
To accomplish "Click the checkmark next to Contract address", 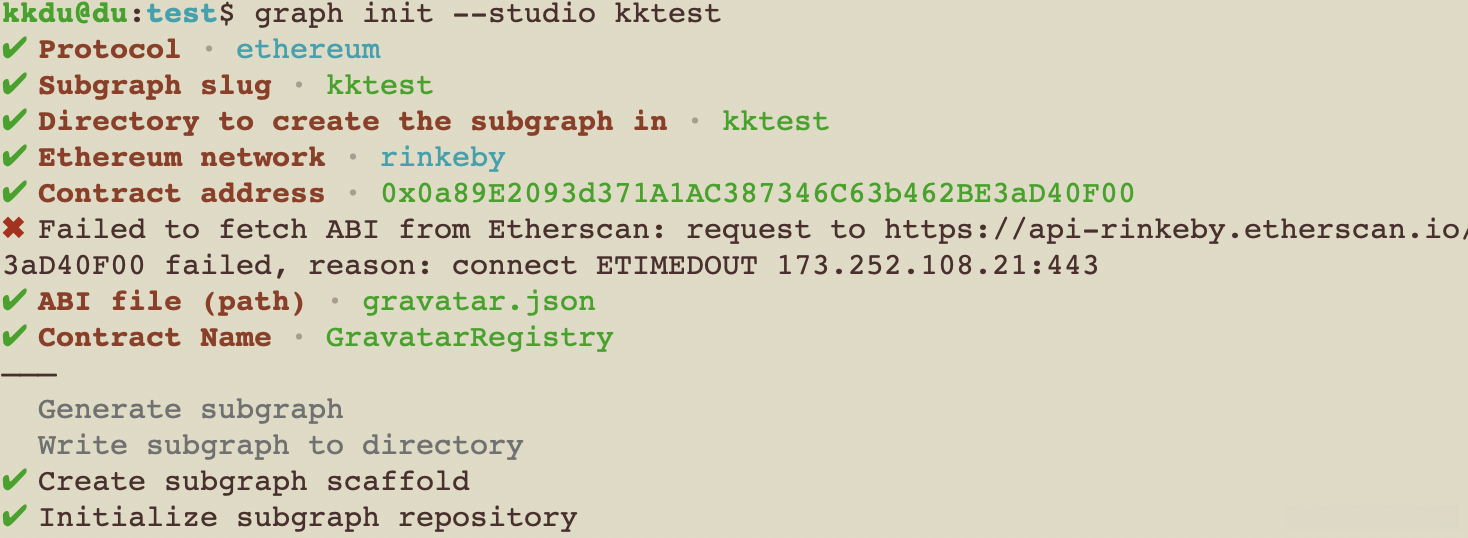I will 14,193.
